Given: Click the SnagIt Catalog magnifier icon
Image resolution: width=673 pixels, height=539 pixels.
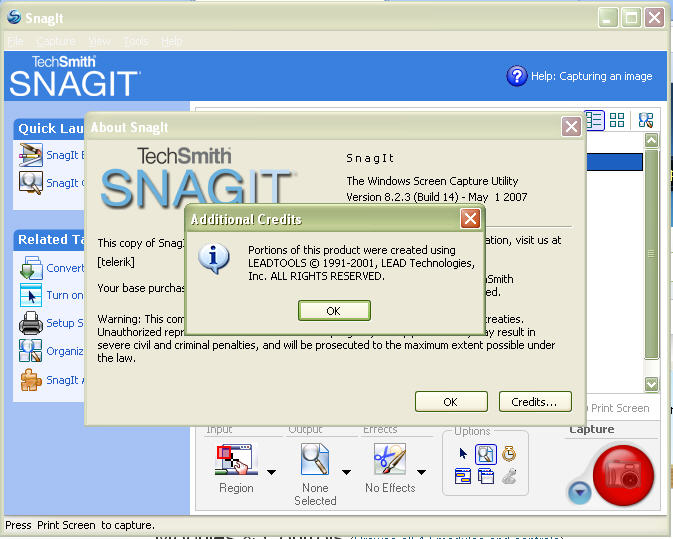Looking at the screenshot, I should tap(30, 183).
